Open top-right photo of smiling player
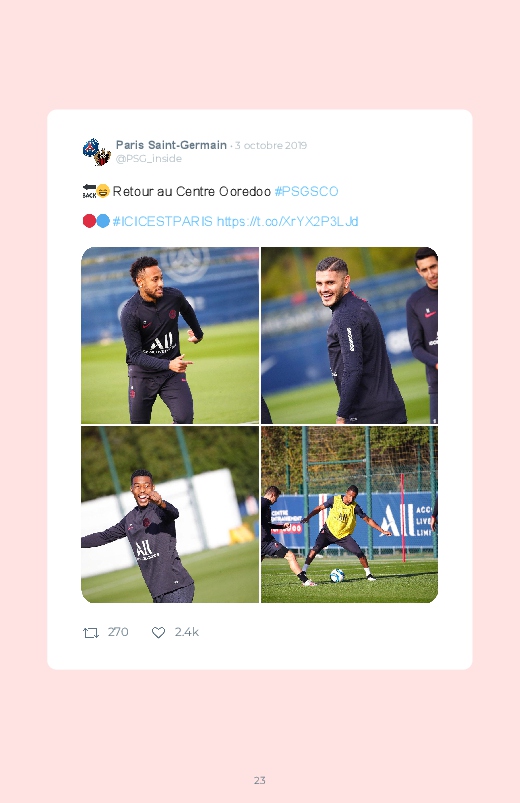Viewport: 520px width, 803px height. (349, 335)
